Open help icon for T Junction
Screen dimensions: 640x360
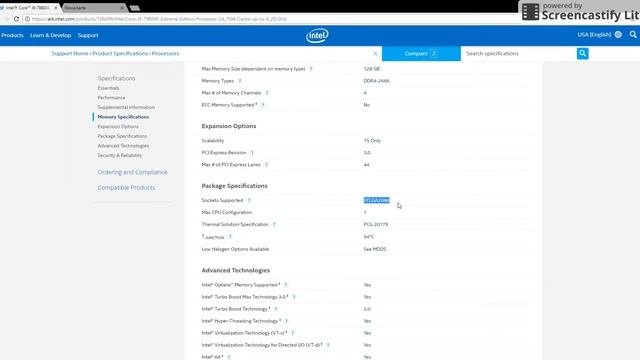coord(230,237)
